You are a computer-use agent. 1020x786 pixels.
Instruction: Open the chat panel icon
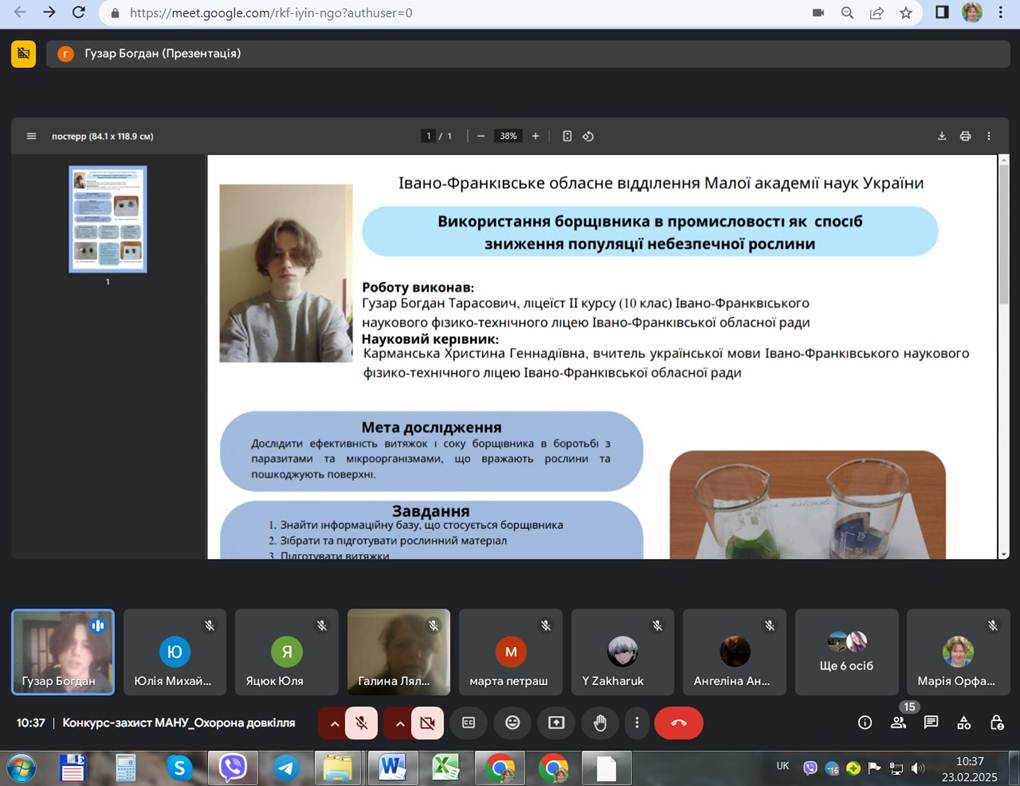click(x=931, y=723)
